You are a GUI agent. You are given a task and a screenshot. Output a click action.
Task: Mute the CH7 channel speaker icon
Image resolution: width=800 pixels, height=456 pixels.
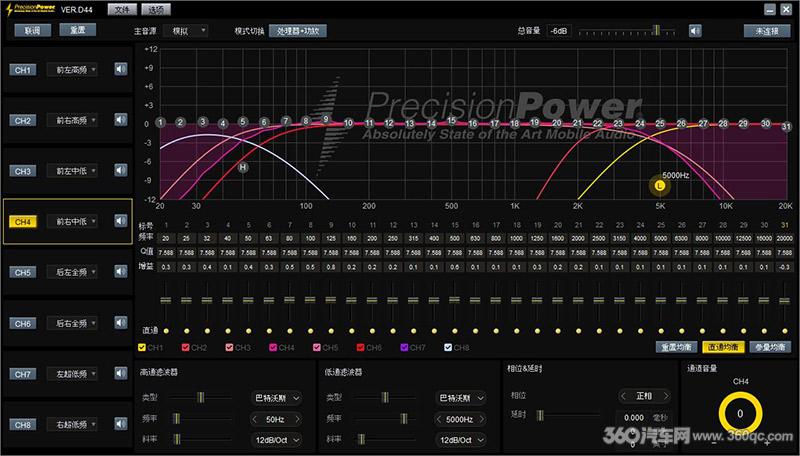(x=120, y=373)
